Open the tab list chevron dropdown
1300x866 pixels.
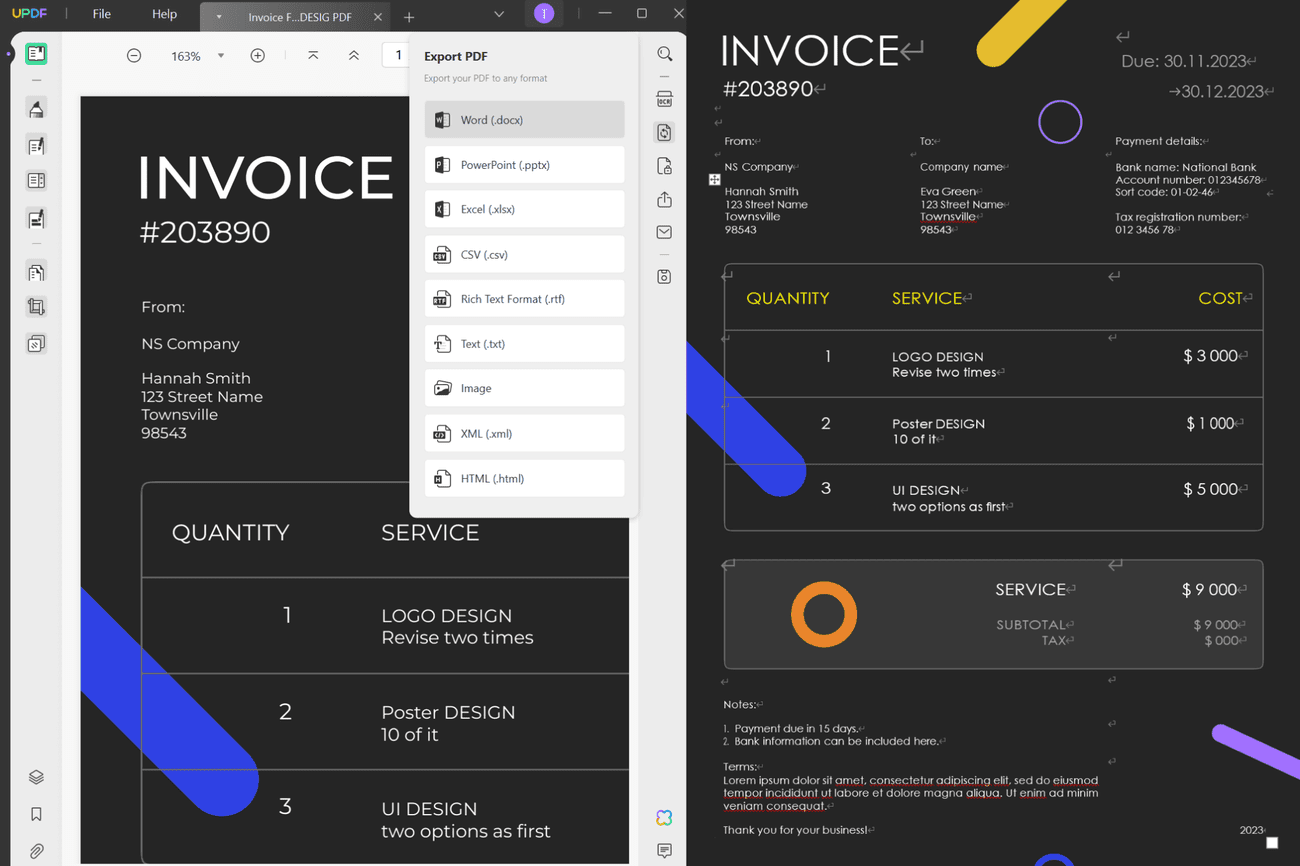click(499, 15)
